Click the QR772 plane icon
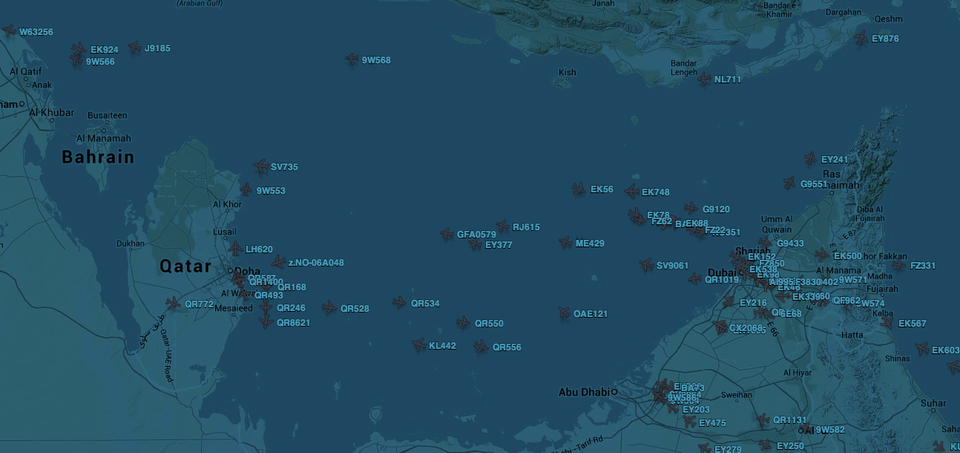Image resolution: width=960 pixels, height=453 pixels. (x=174, y=304)
